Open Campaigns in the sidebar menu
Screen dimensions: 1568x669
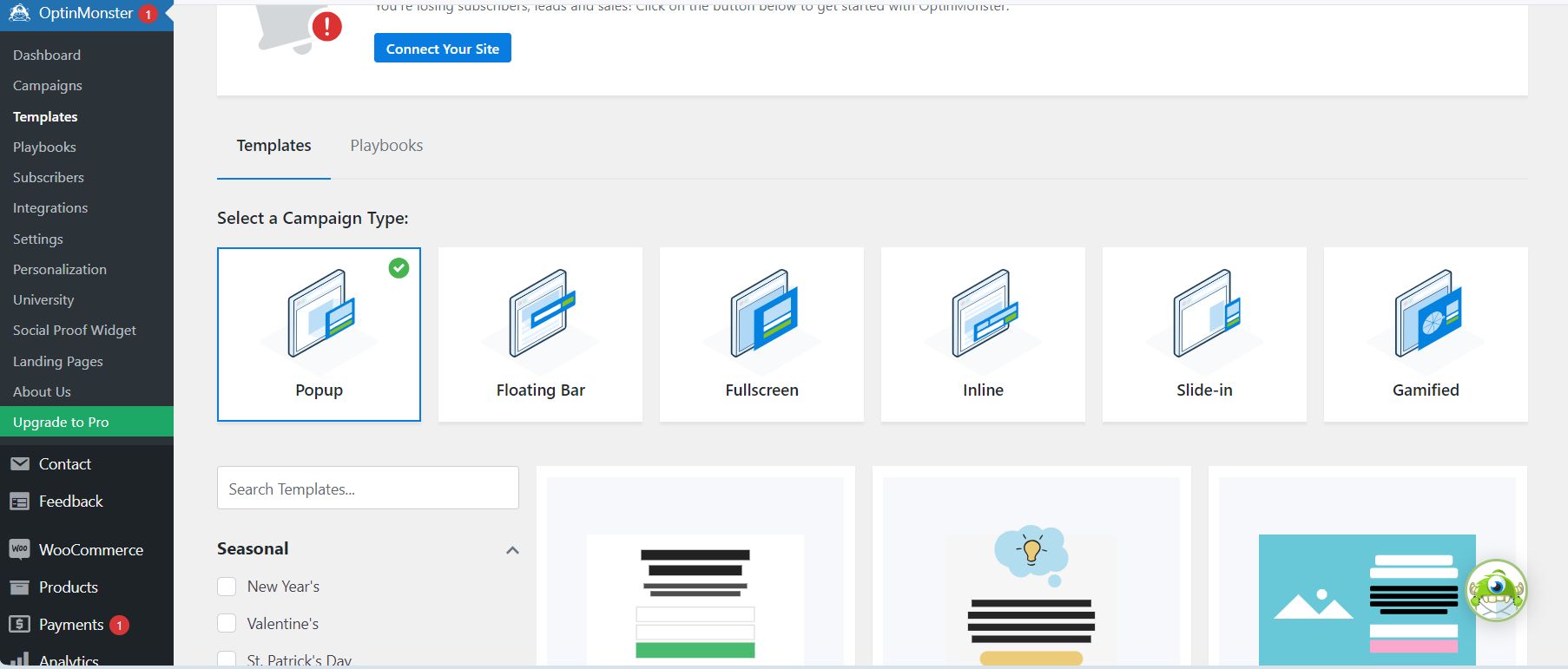tap(48, 86)
